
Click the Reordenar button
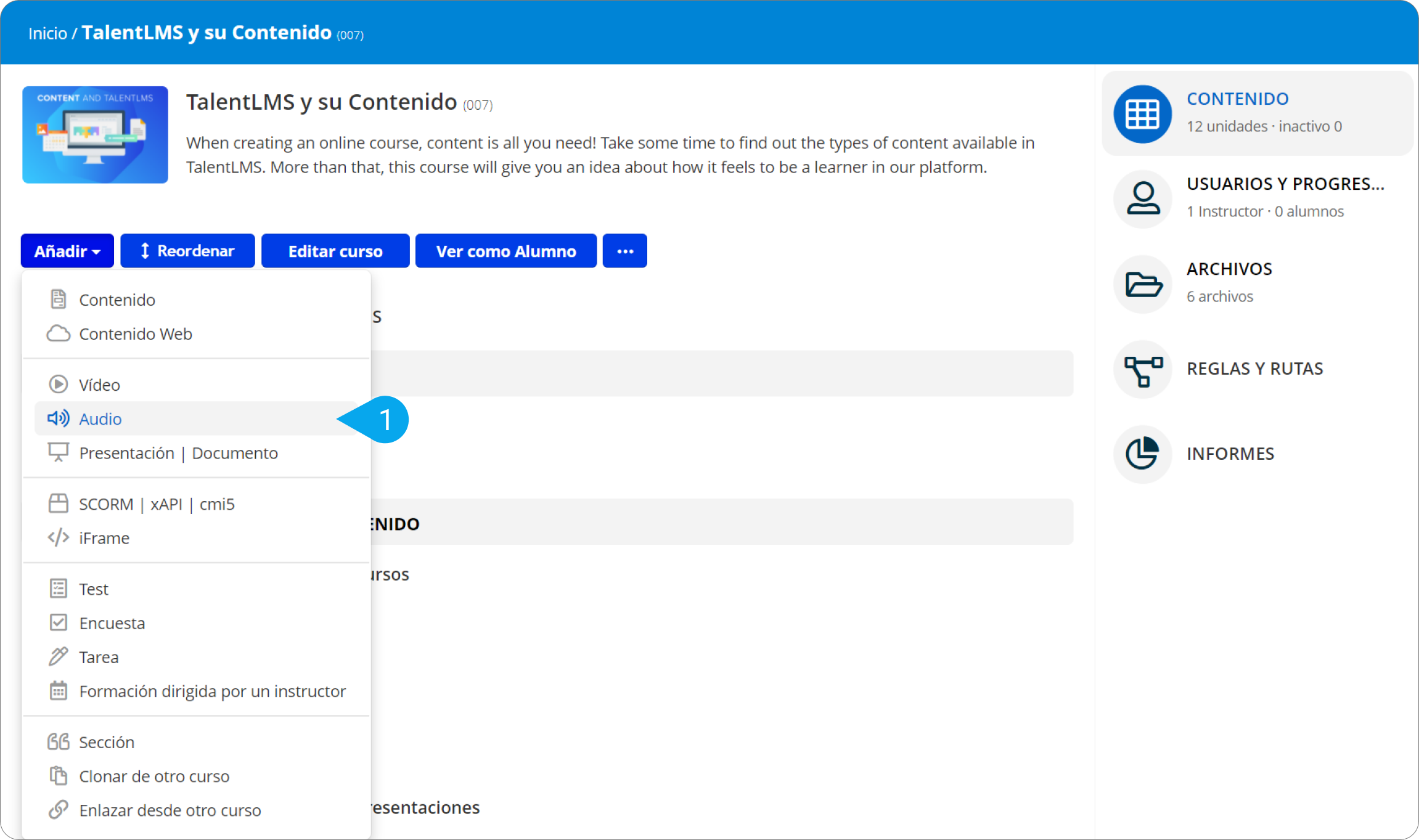pyautogui.click(x=187, y=251)
